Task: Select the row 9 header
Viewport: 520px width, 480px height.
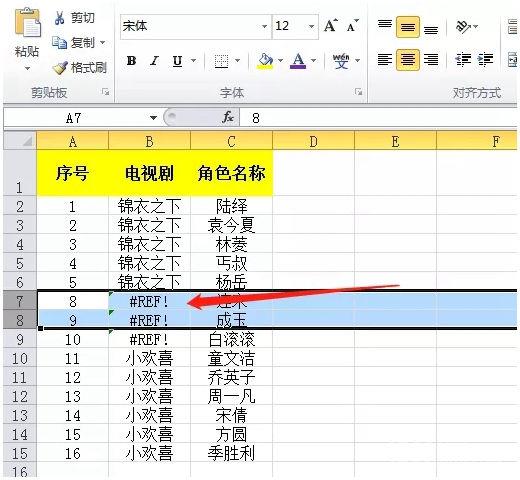Action: tap(19, 339)
